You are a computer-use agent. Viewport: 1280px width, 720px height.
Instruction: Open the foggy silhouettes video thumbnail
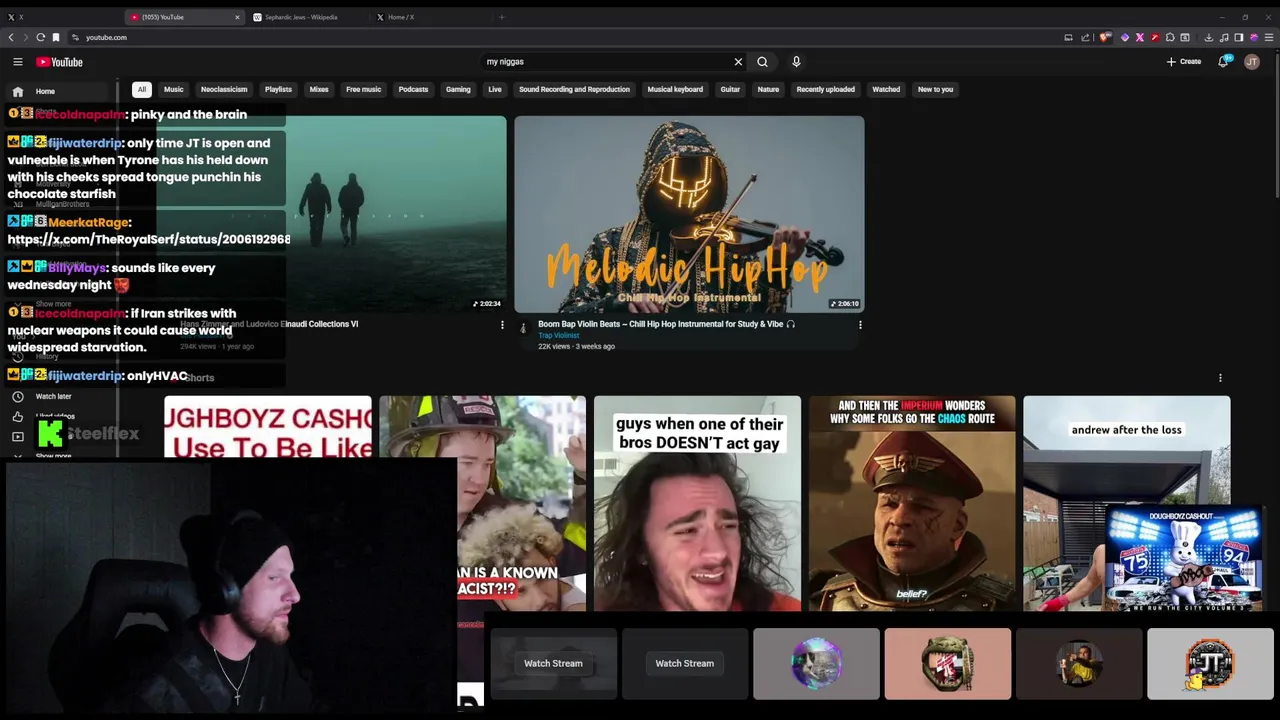pyautogui.click(x=396, y=214)
